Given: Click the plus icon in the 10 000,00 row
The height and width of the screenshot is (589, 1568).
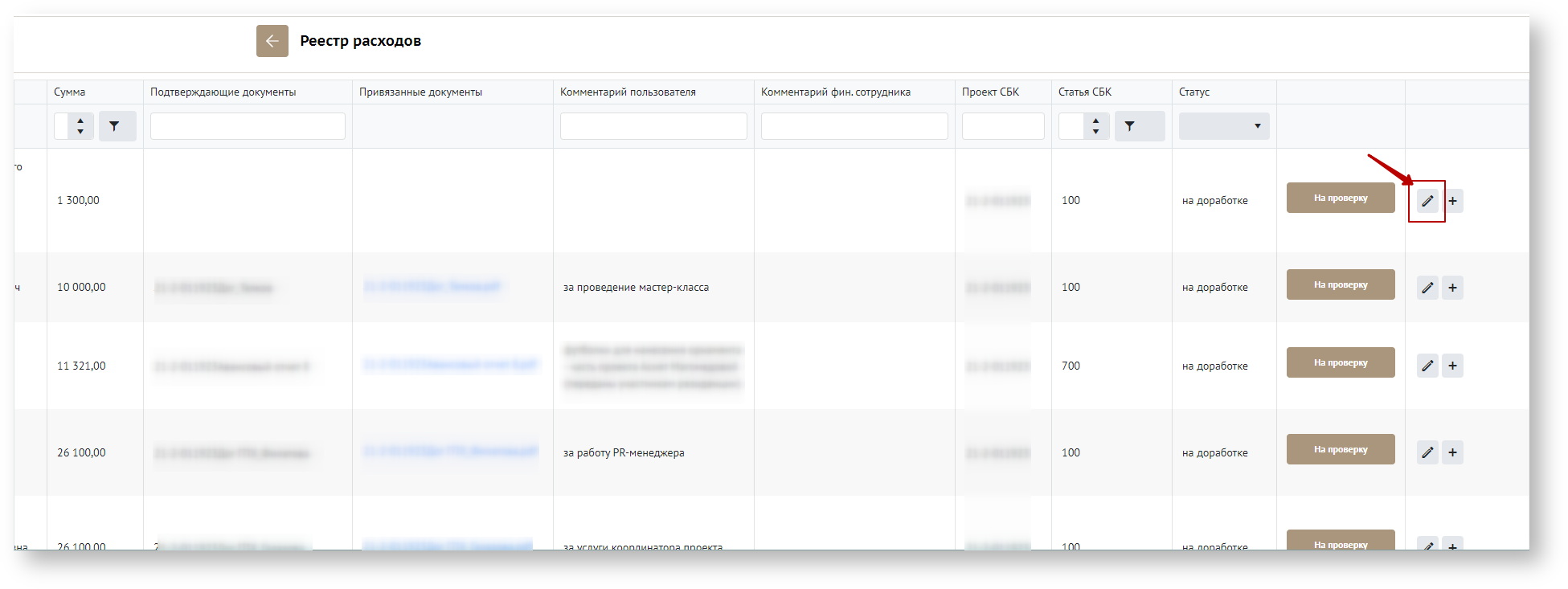Looking at the screenshot, I should 1452,288.
